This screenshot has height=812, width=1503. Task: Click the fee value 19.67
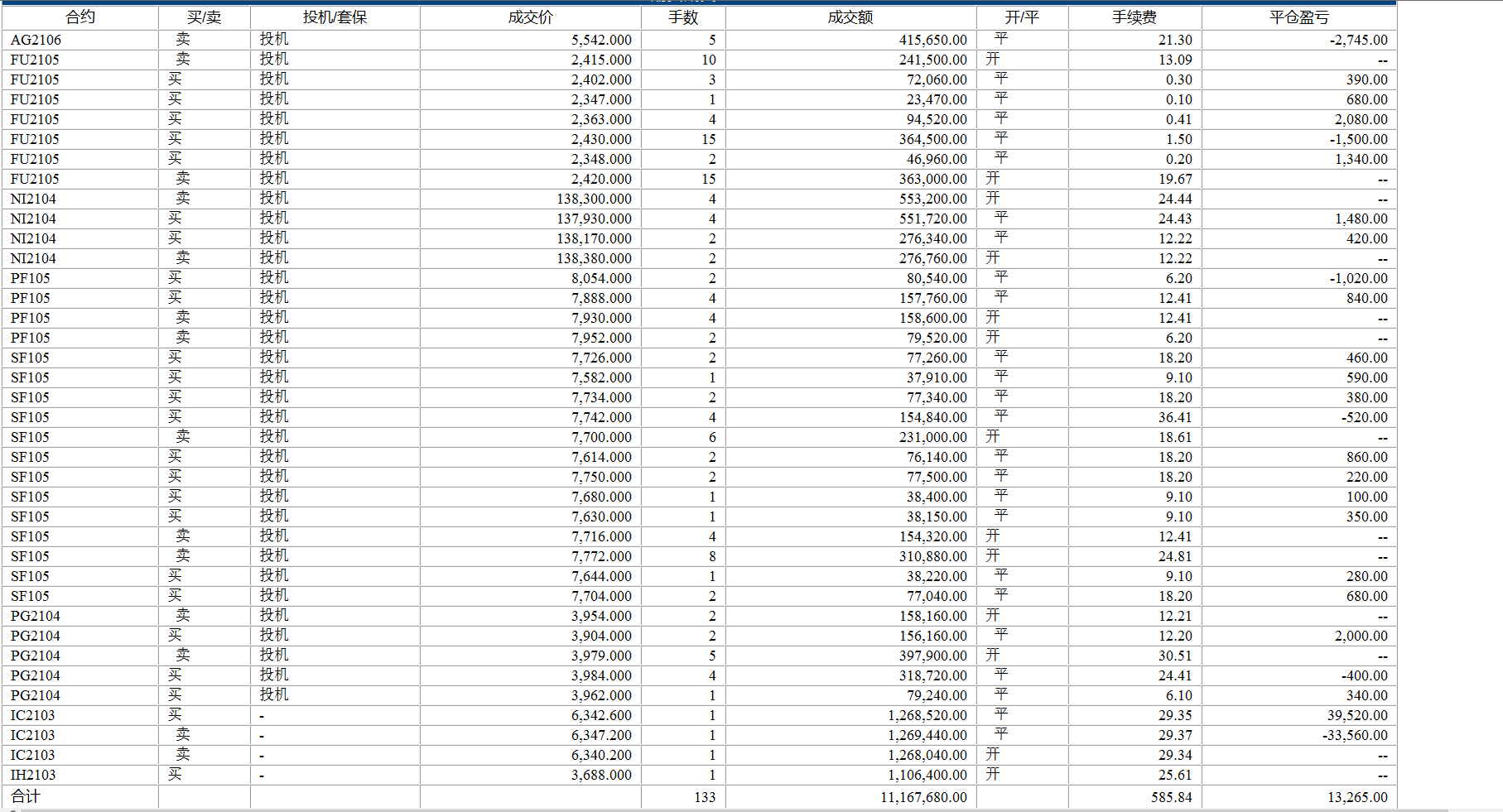[x=1175, y=179]
